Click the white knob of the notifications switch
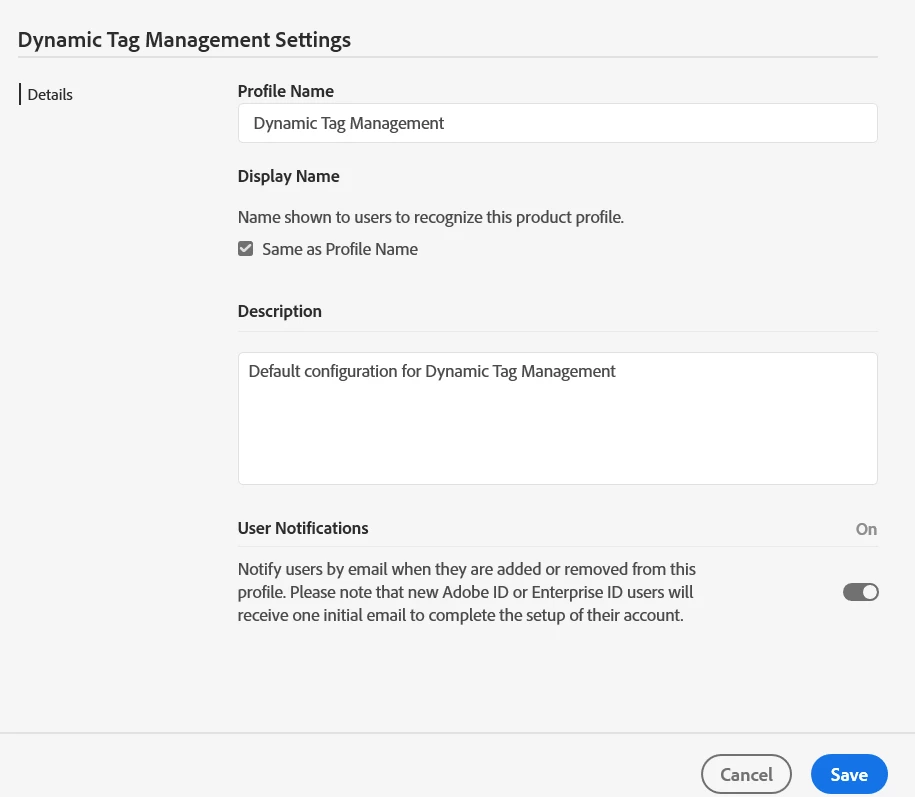This screenshot has width=915, height=797. (870, 592)
